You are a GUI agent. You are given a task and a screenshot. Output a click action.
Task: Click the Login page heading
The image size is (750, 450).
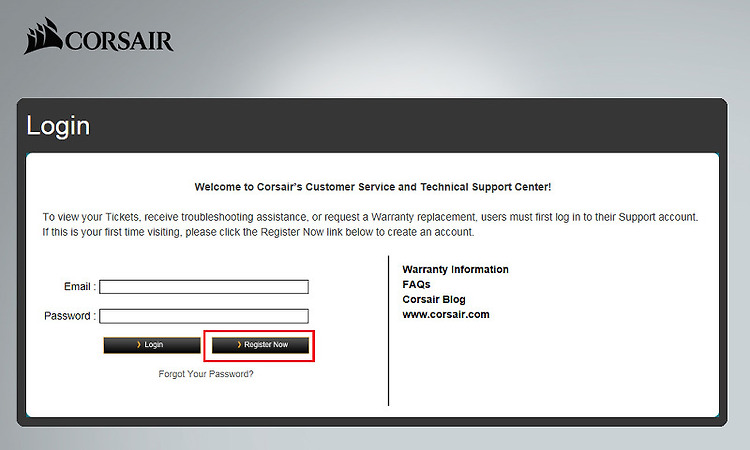pyautogui.click(x=58, y=126)
